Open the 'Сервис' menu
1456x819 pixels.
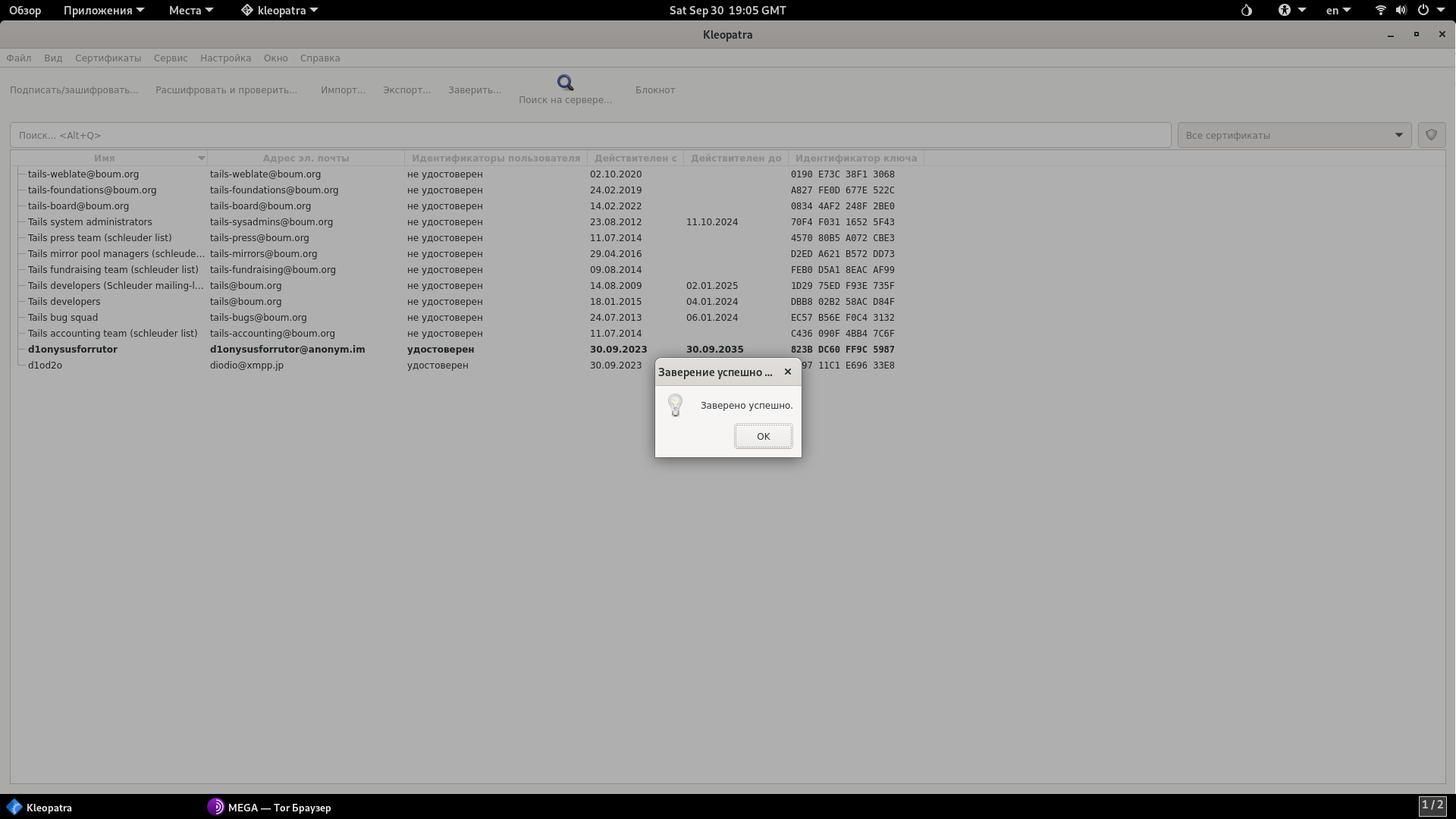click(170, 58)
